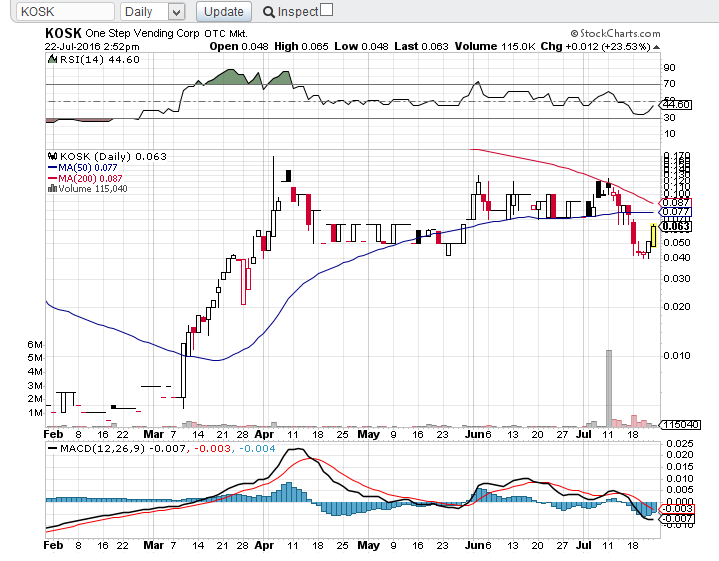Click the RSI(14) indicator icon
The height and width of the screenshot is (561, 719).
pos(52,59)
